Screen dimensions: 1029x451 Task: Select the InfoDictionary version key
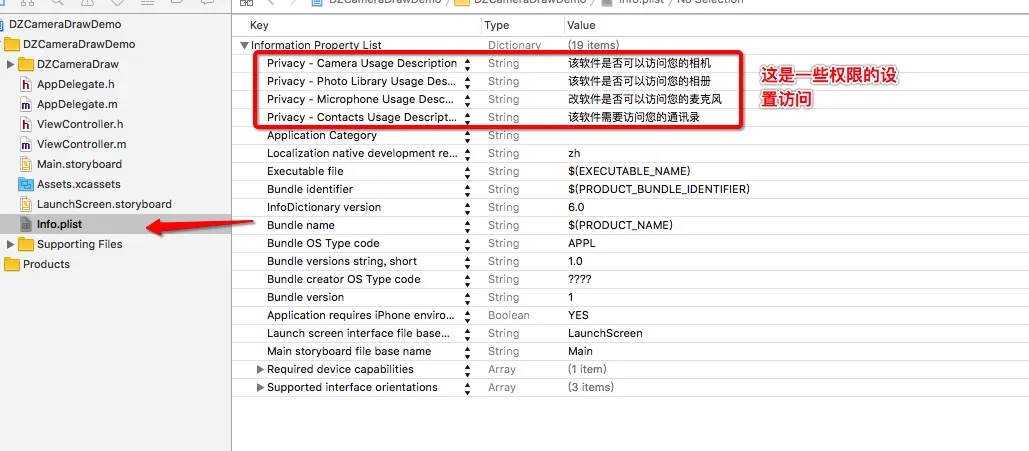click(x=324, y=207)
